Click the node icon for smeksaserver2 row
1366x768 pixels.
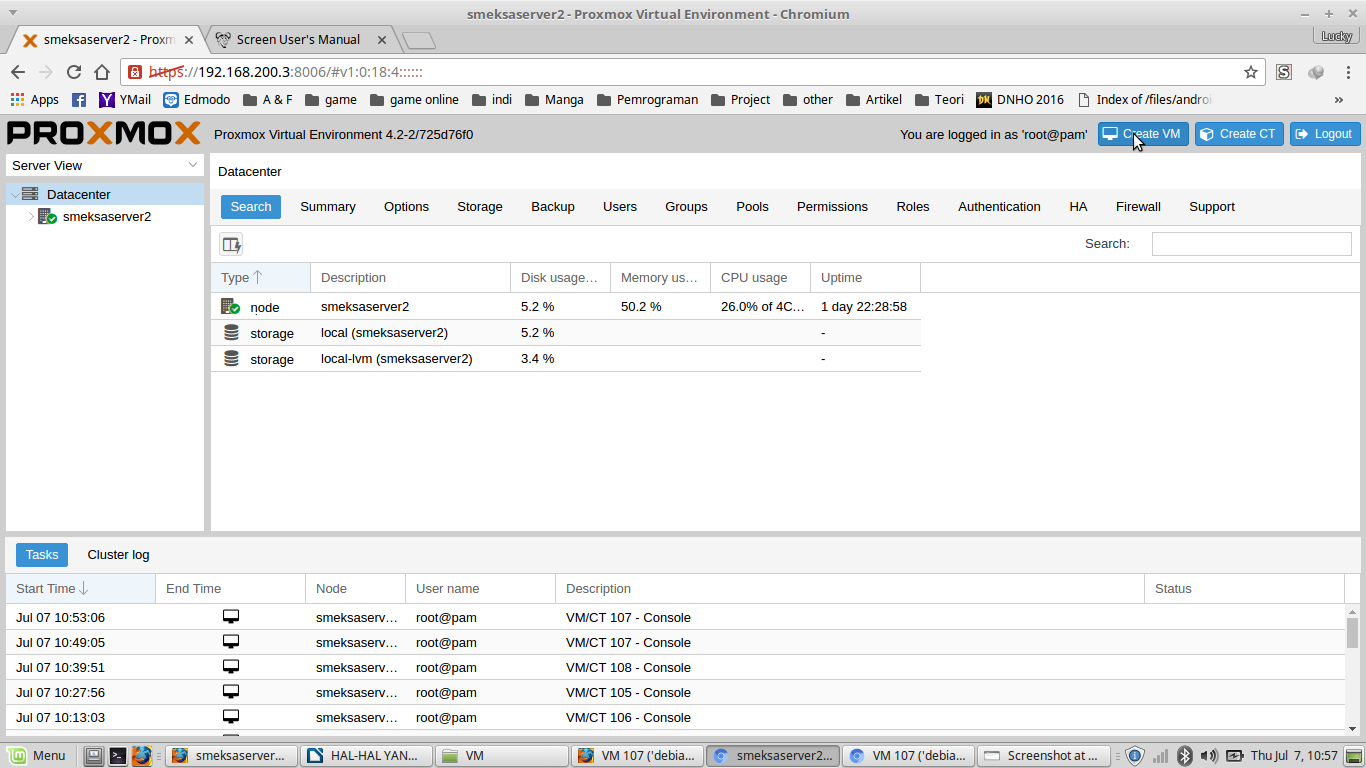pyautogui.click(x=231, y=307)
